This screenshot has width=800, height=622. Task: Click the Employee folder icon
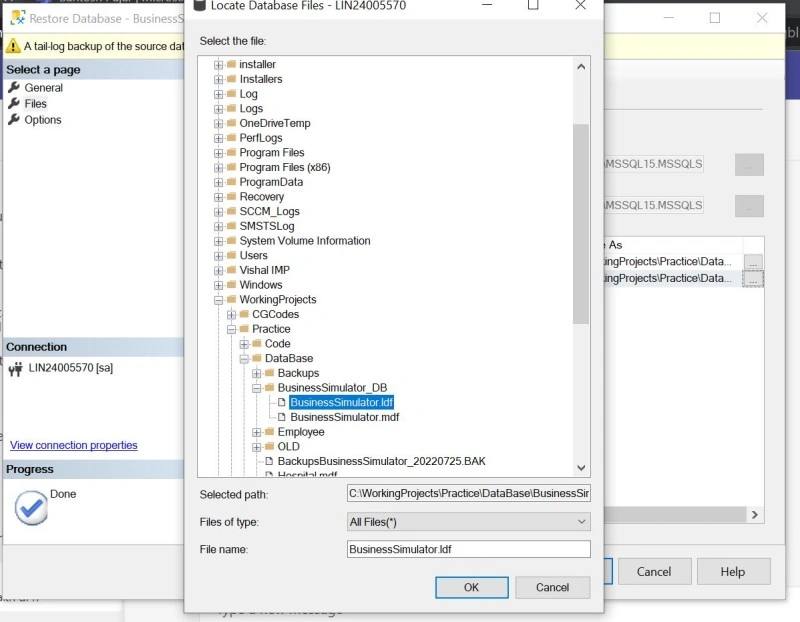click(x=269, y=432)
